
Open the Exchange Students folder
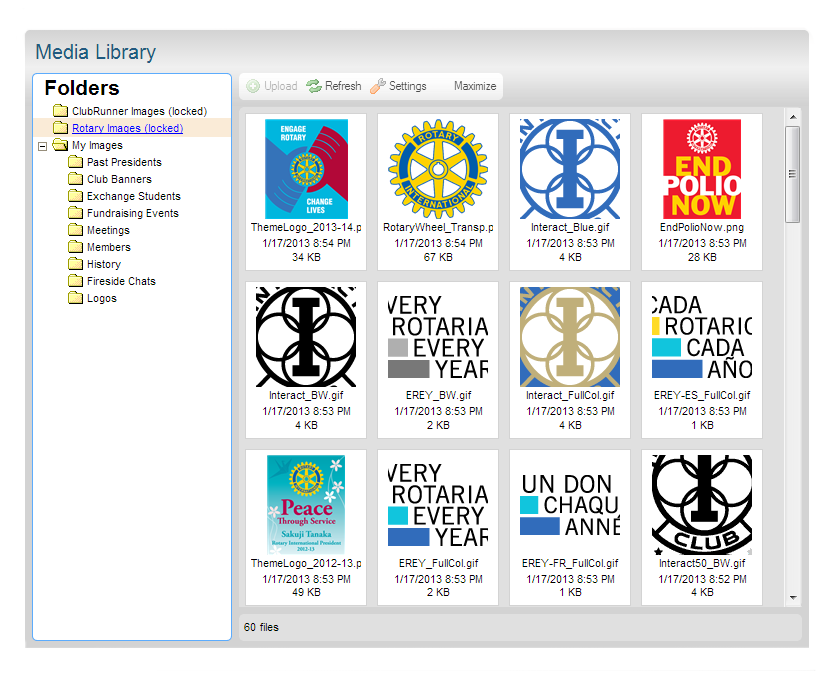(134, 196)
